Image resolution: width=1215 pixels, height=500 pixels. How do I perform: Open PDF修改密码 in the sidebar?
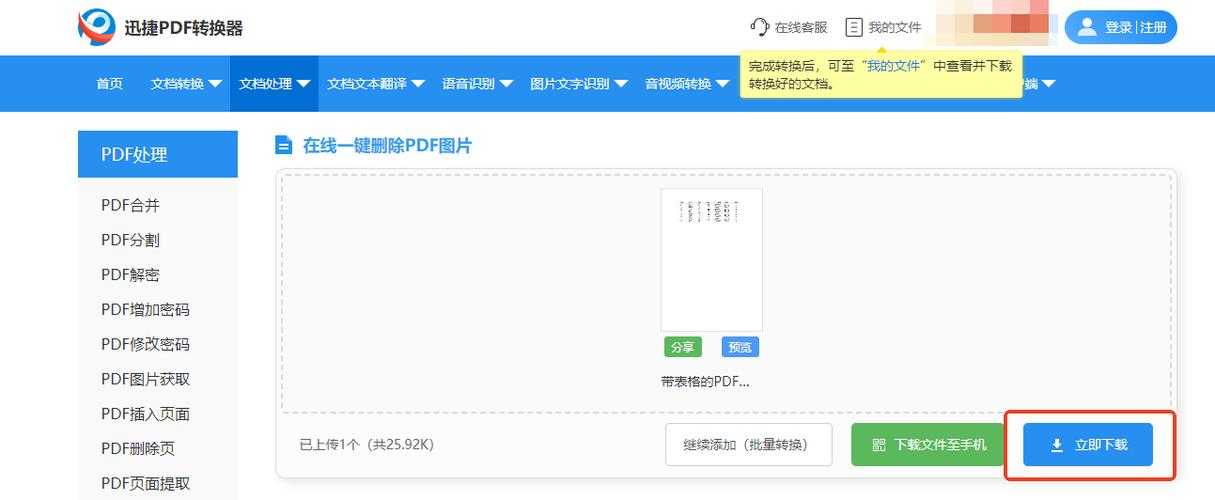click(145, 344)
